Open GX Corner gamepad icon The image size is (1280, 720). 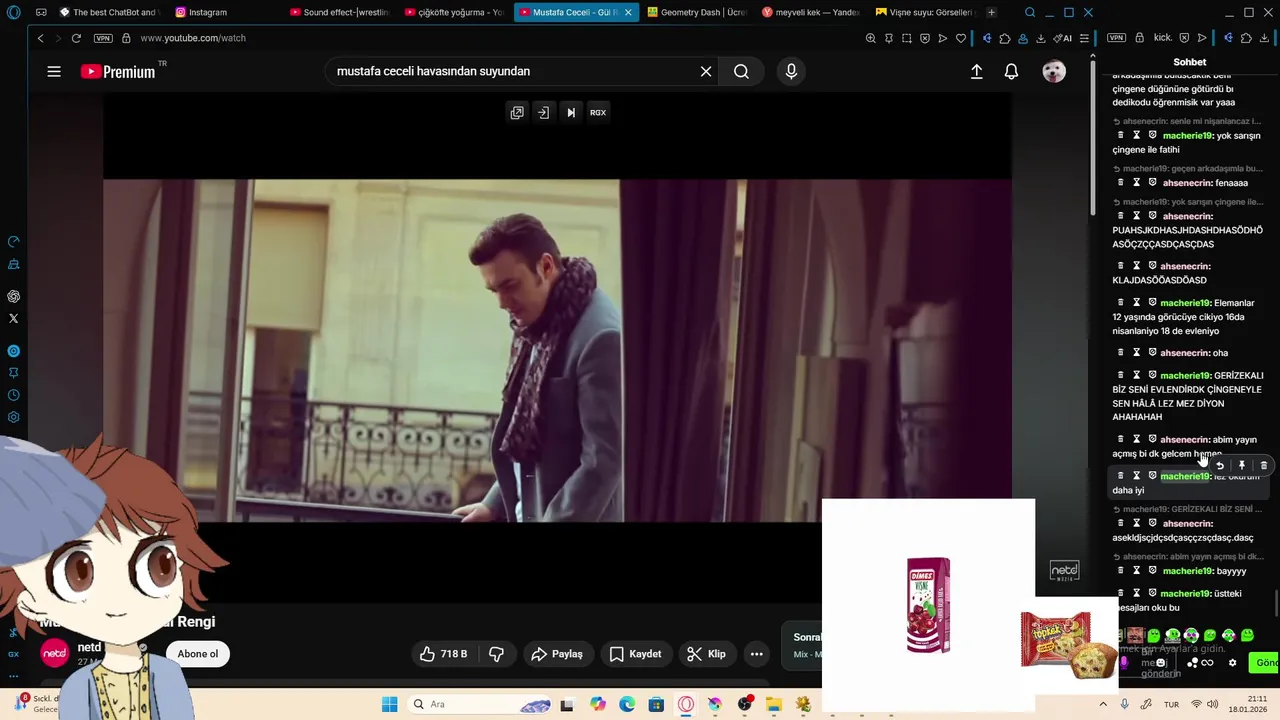click(41, 12)
